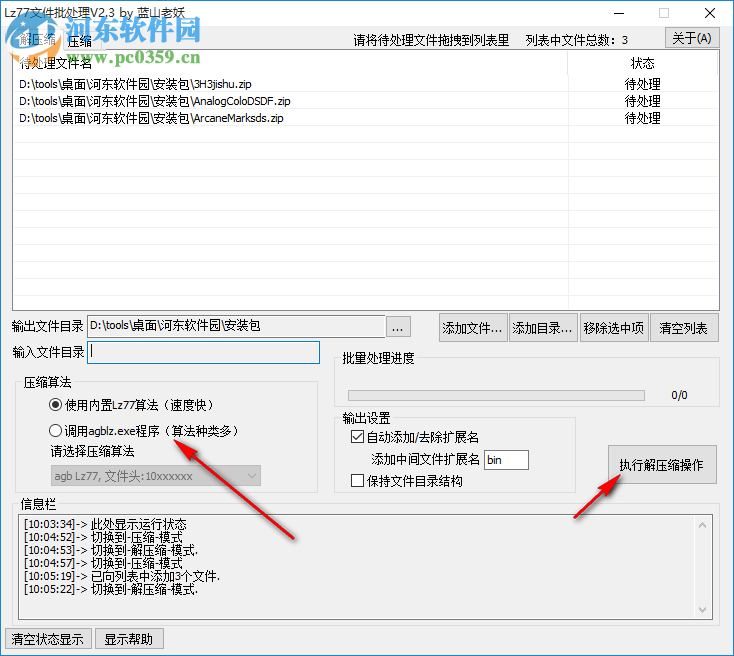Click status 待处理 of ArcaneMarksds.zip row
Viewport: 734px width, 656px height.
click(642, 118)
